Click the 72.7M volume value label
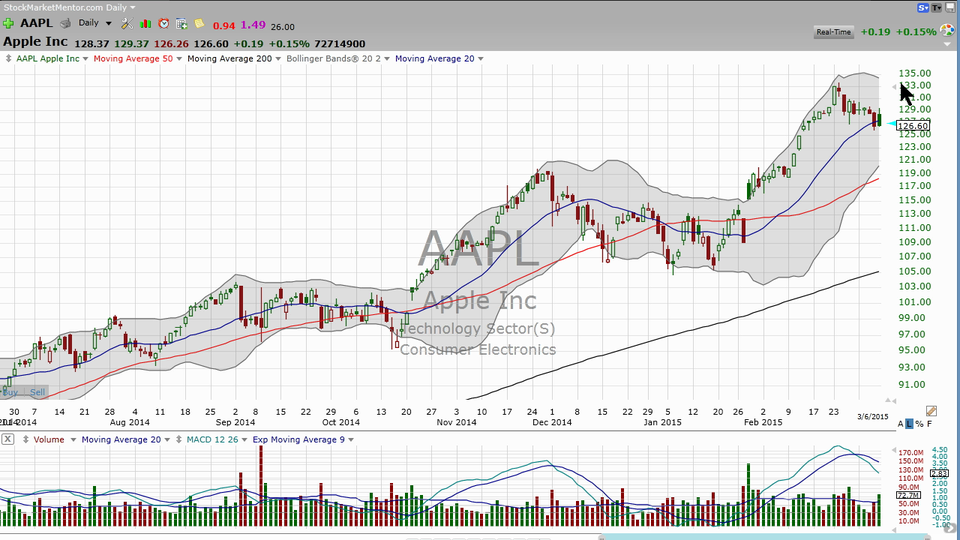The width and height of the screenshot is (960, 540). [908, 495]
